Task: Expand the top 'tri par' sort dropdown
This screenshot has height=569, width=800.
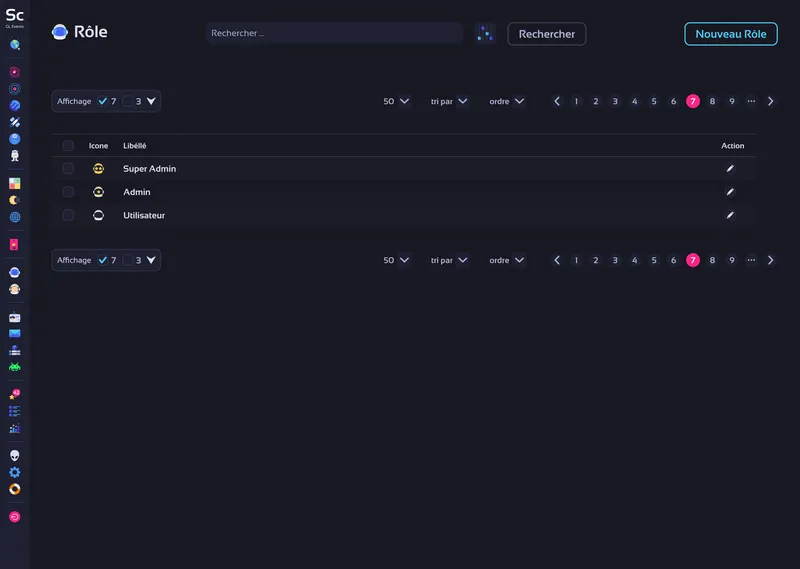Action: (449, 101)
